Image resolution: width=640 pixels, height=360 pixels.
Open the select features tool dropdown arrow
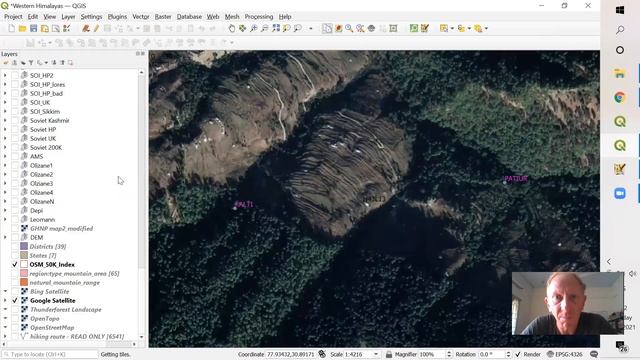452,29
